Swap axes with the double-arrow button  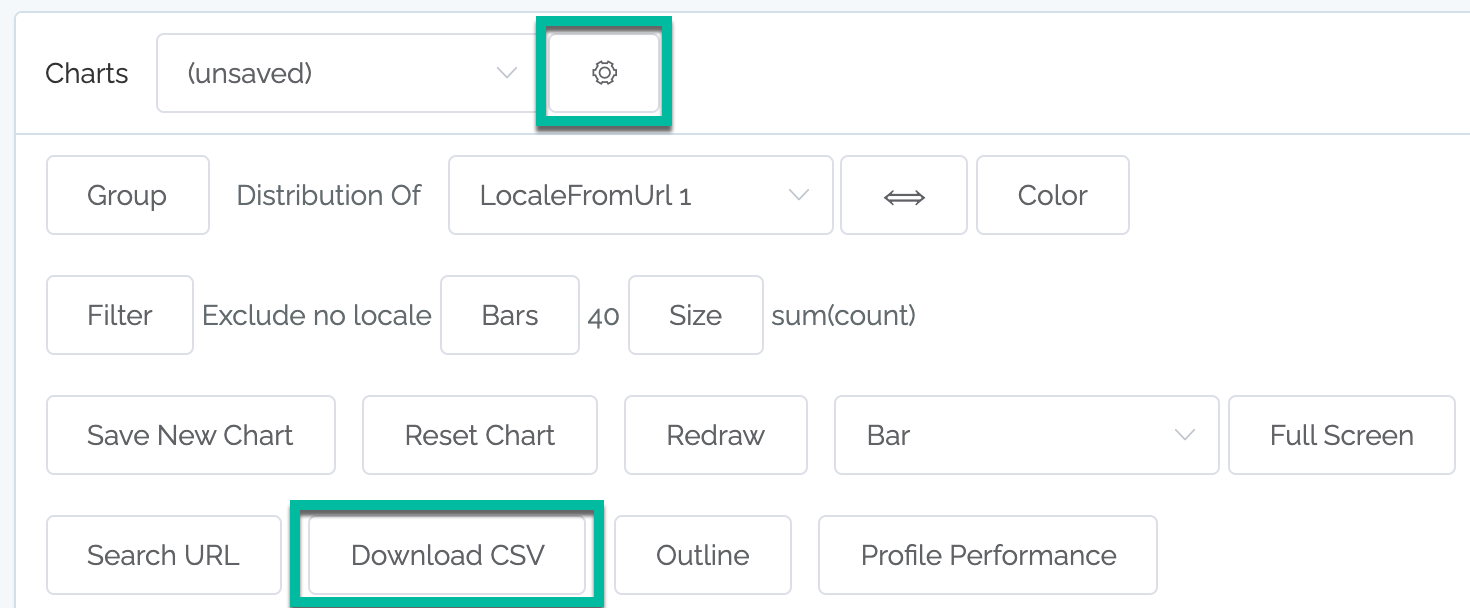click(x=904, y=195)
